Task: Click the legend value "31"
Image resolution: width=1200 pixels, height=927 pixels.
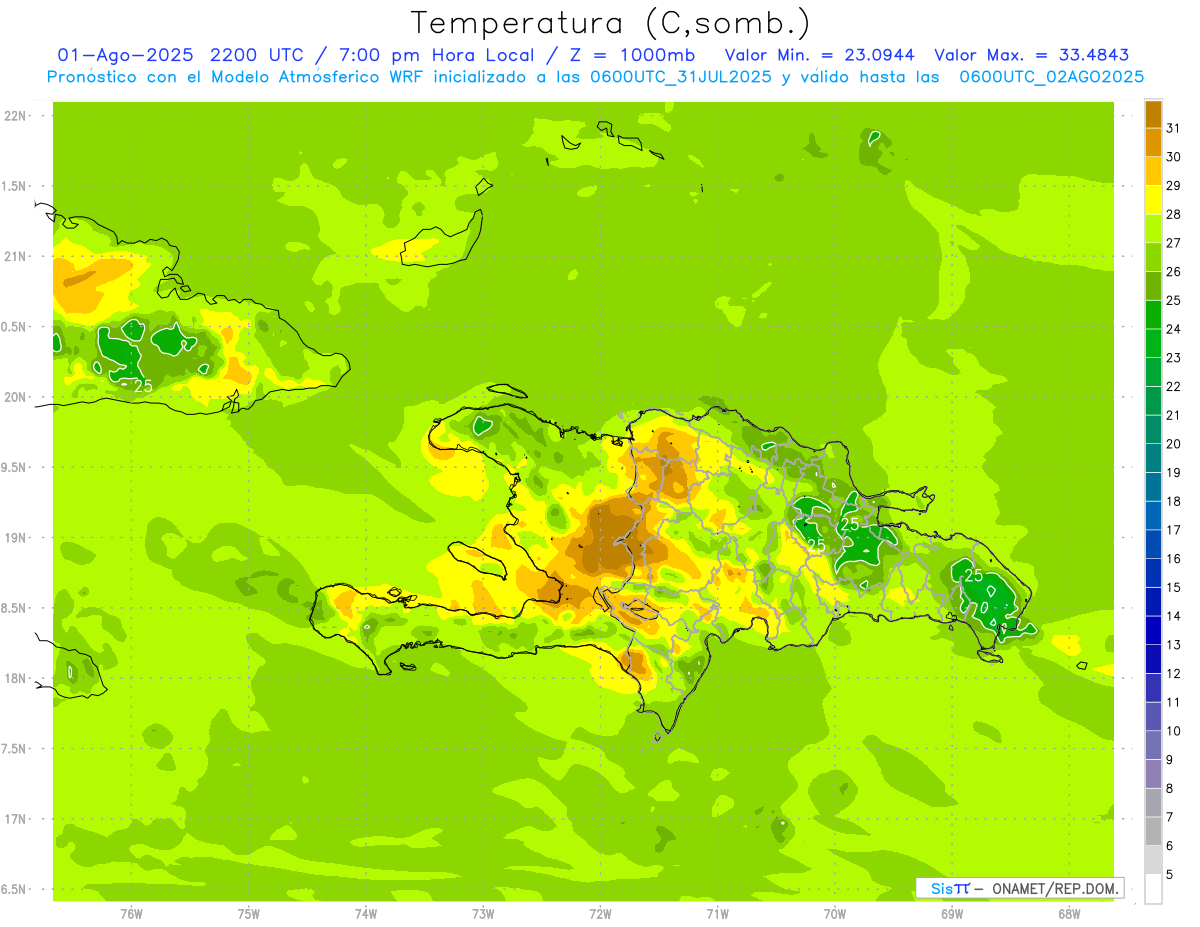Action: coord(1174,127)
